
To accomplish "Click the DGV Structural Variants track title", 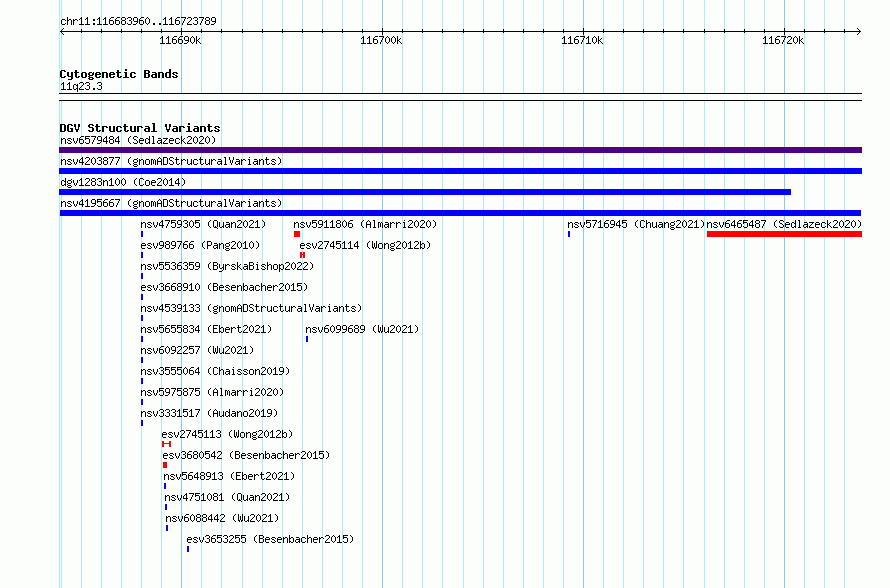I will click(x=140, y=128).
